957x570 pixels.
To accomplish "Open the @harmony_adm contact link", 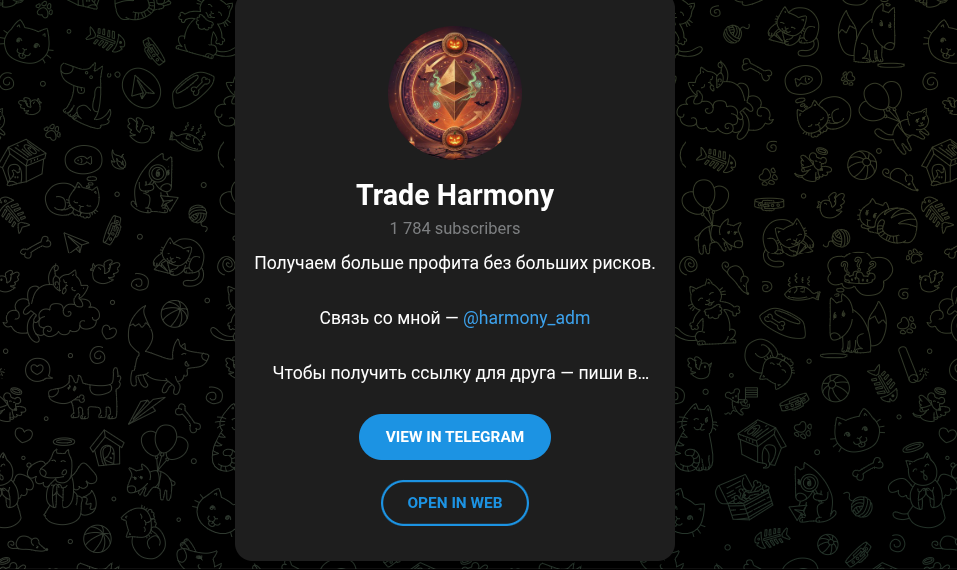I will point(526,318).
